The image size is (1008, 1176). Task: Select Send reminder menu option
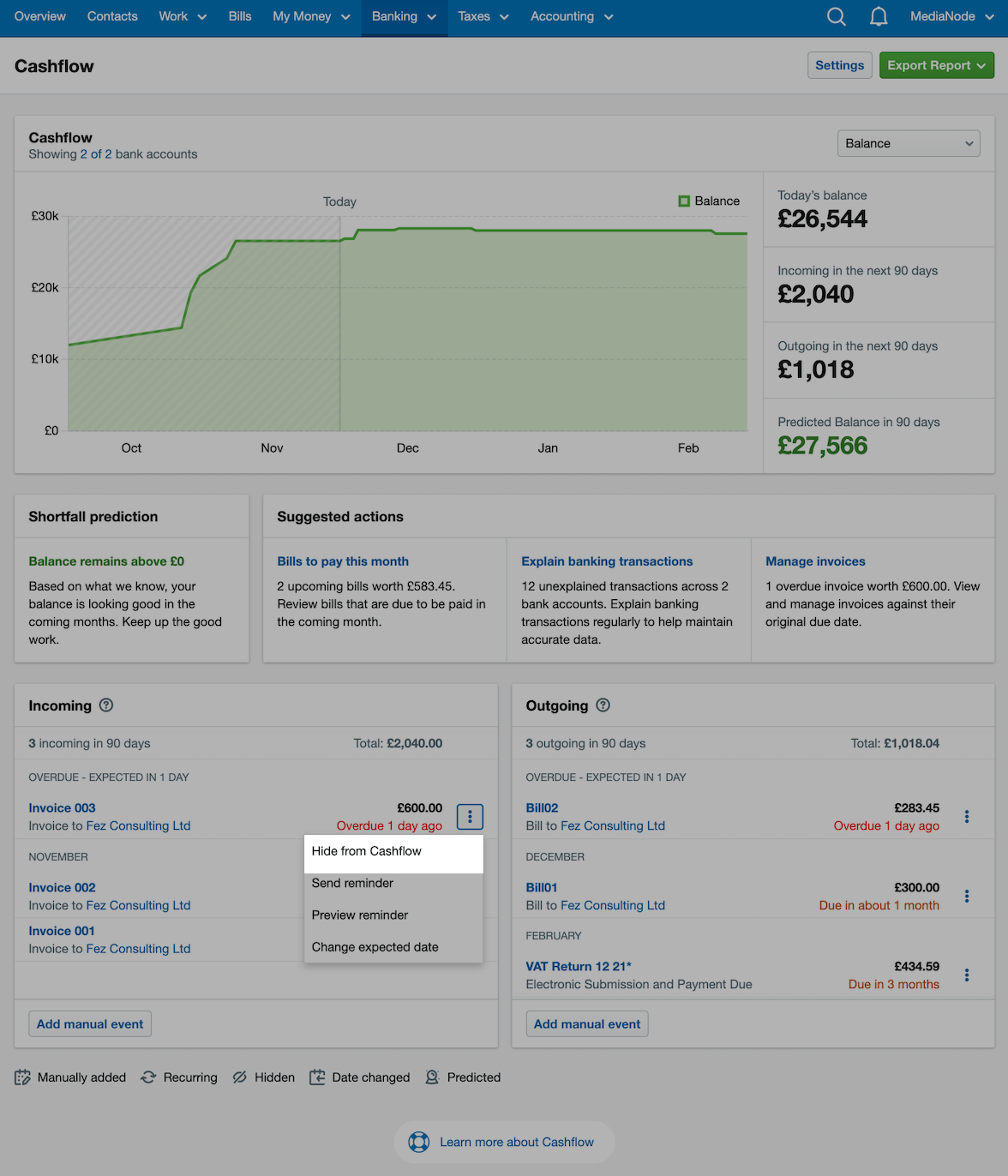[393, 883]
